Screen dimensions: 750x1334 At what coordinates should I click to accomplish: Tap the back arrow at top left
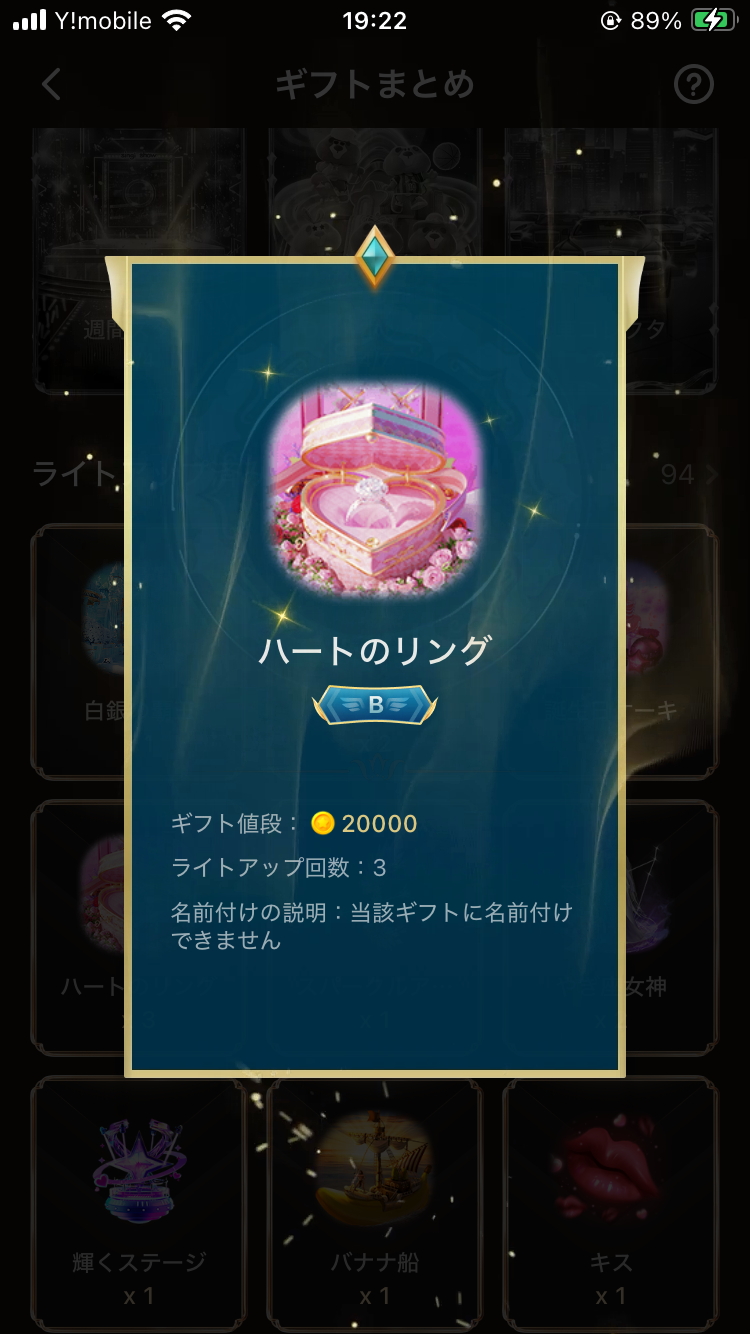(52, 85)
